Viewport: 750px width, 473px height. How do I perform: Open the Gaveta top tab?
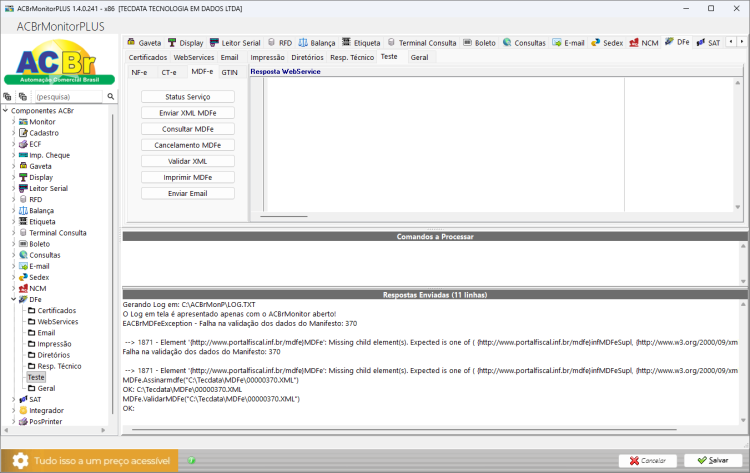[x=144, y=43]
